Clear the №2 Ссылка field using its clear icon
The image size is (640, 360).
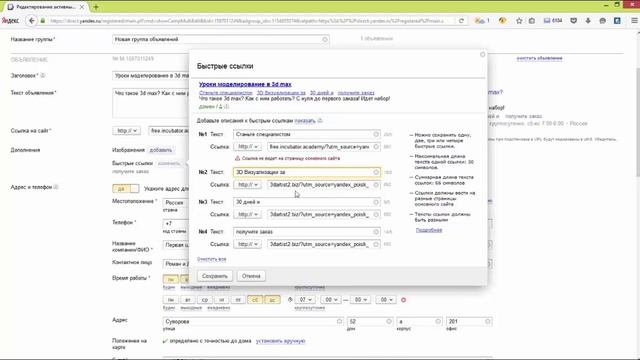[376, 185]
